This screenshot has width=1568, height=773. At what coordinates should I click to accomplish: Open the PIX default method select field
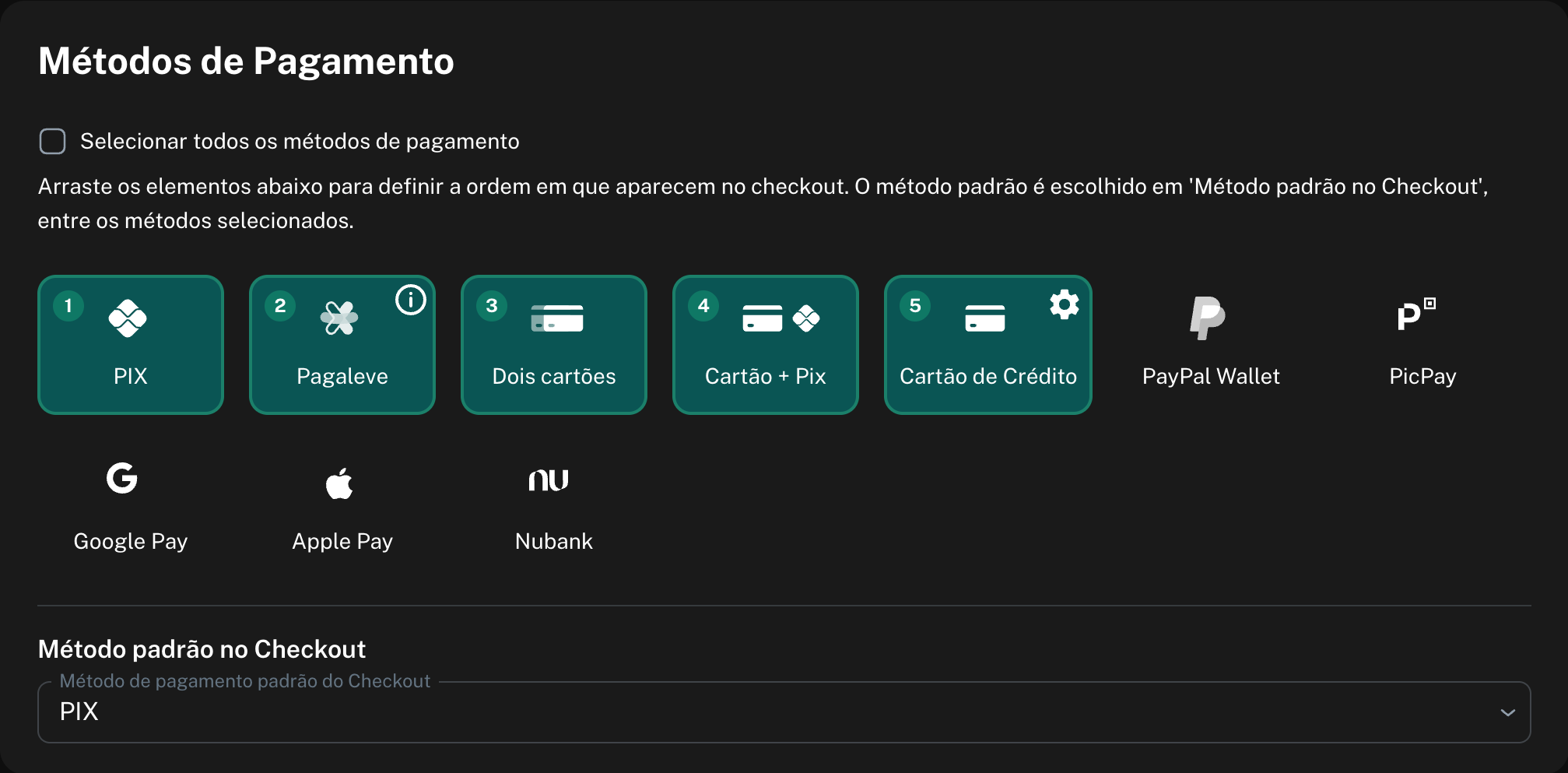click(784, 712)
